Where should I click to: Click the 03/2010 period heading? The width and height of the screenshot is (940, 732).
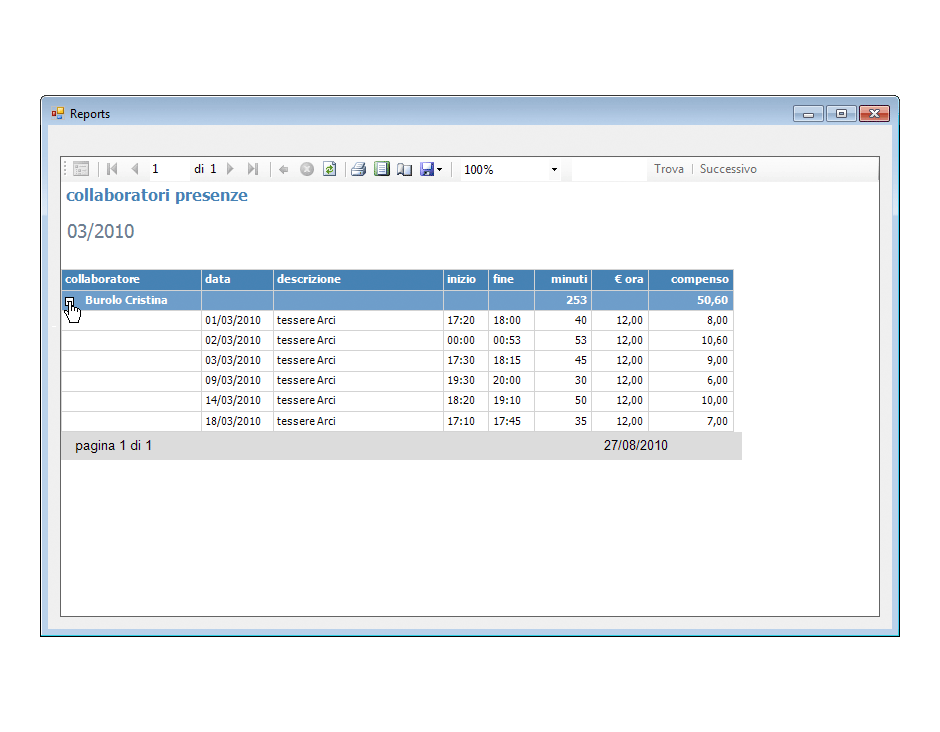click(x=101, y=231)
